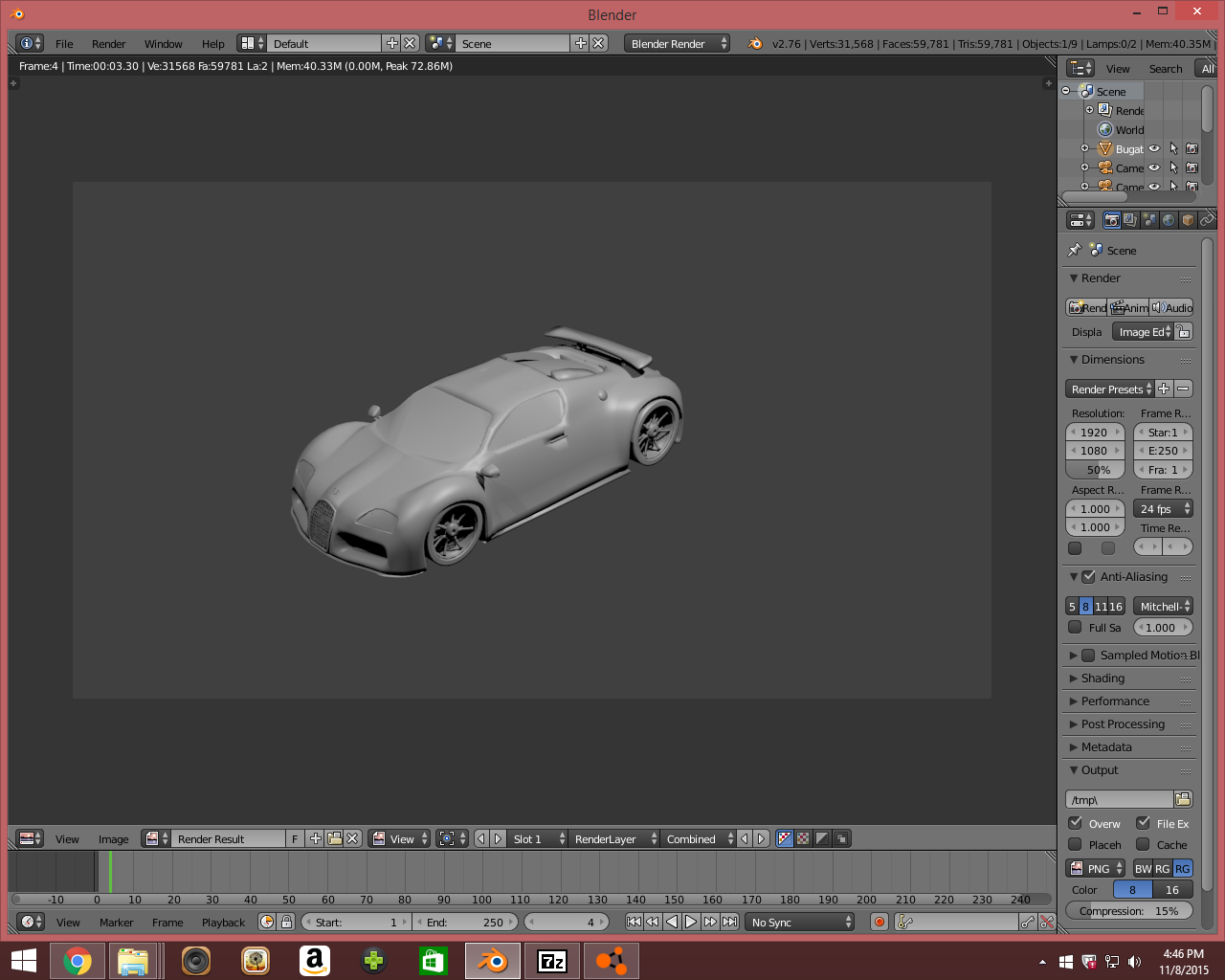1225x980 pixels.
Task: Open Help menu
Action: pos(212,43)
